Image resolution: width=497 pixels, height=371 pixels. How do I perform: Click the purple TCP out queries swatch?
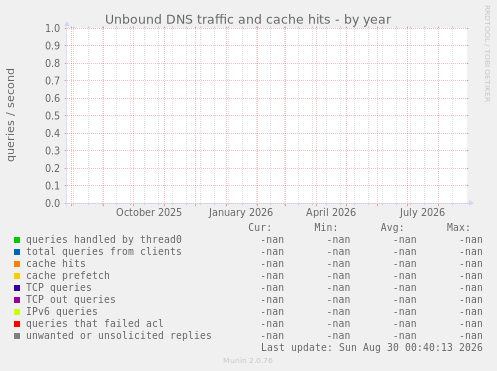point(17,300)
